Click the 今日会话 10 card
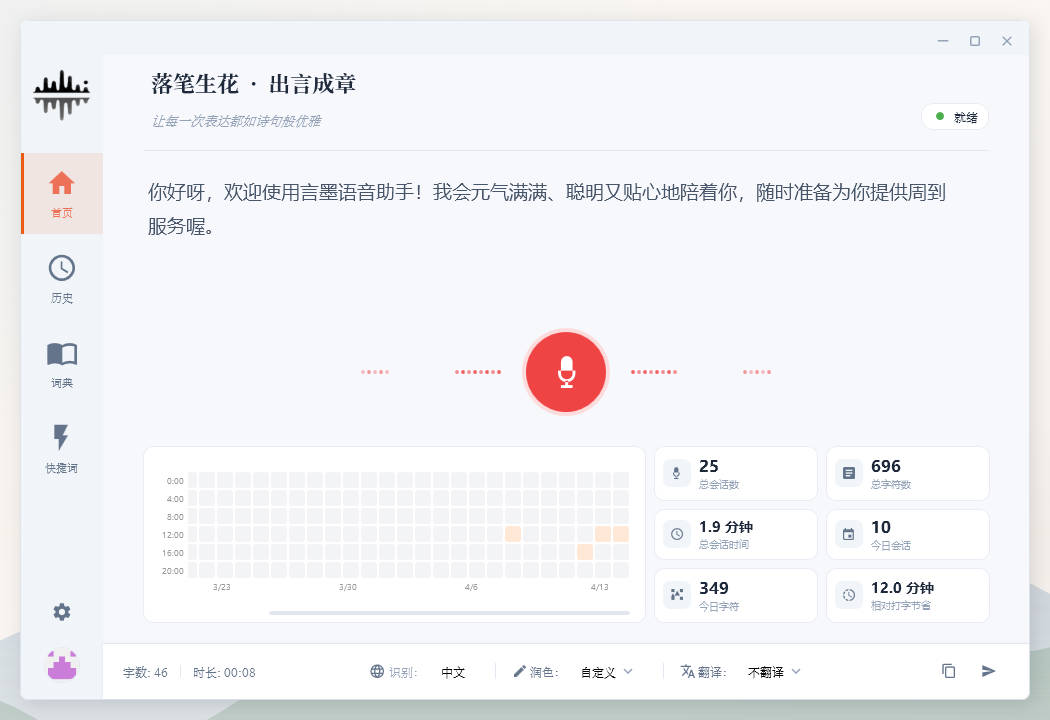The width and height of the screenshot is (1050, 720). 907,534
